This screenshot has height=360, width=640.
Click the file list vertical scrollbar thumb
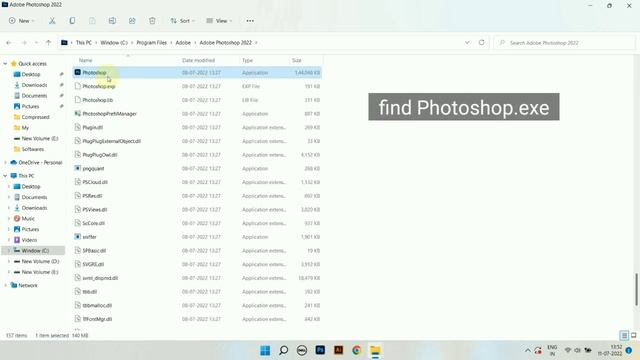click(636, 289)
